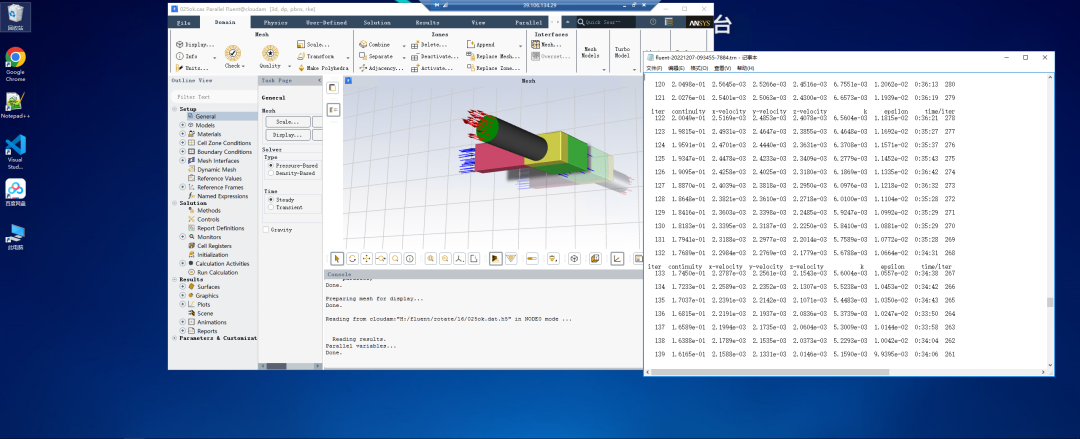Open the Adjacency dialog
The image size is (1080, 439).
coord(381,68)
